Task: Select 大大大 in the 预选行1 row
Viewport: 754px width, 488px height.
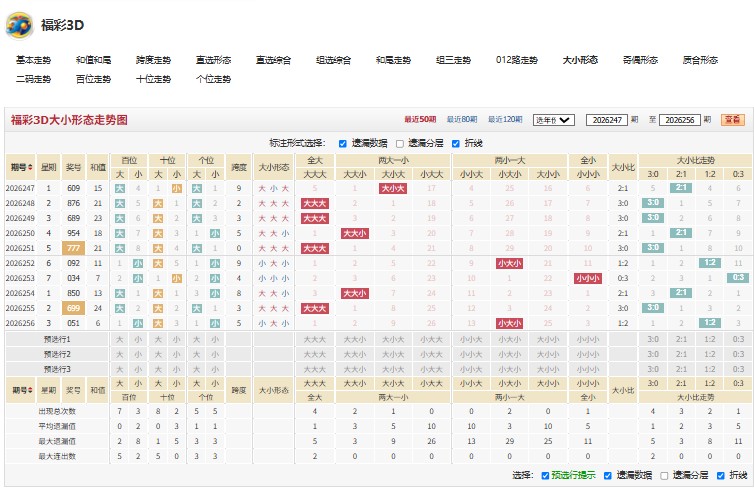Action: pos(314,339)
